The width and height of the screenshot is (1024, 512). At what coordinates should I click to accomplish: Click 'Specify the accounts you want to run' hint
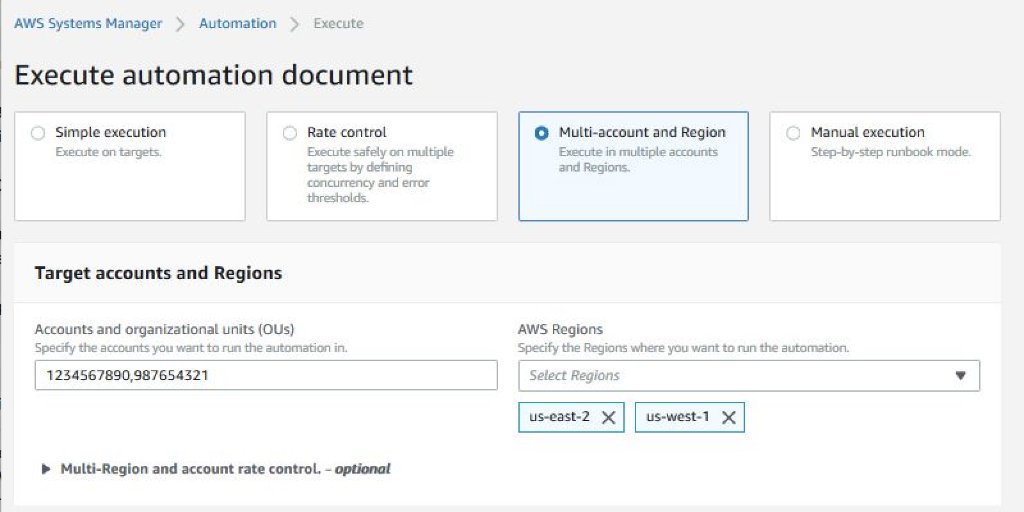point(191,348)
